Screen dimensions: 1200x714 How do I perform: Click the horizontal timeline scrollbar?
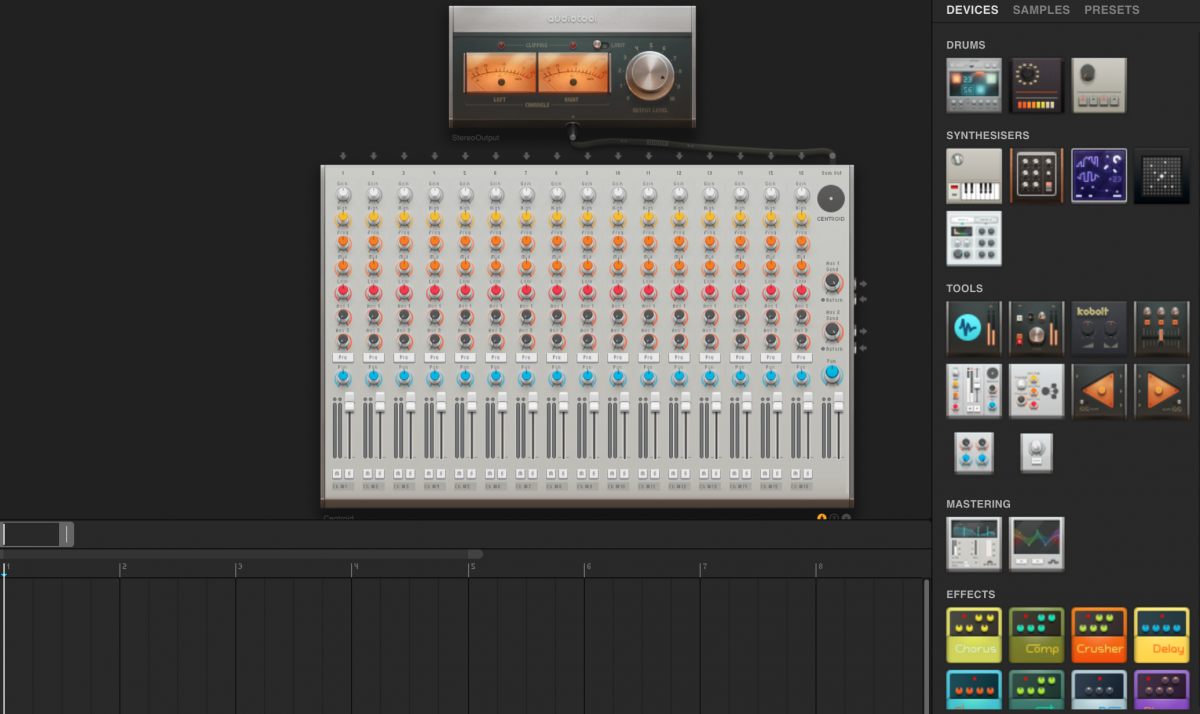[241, 553]
